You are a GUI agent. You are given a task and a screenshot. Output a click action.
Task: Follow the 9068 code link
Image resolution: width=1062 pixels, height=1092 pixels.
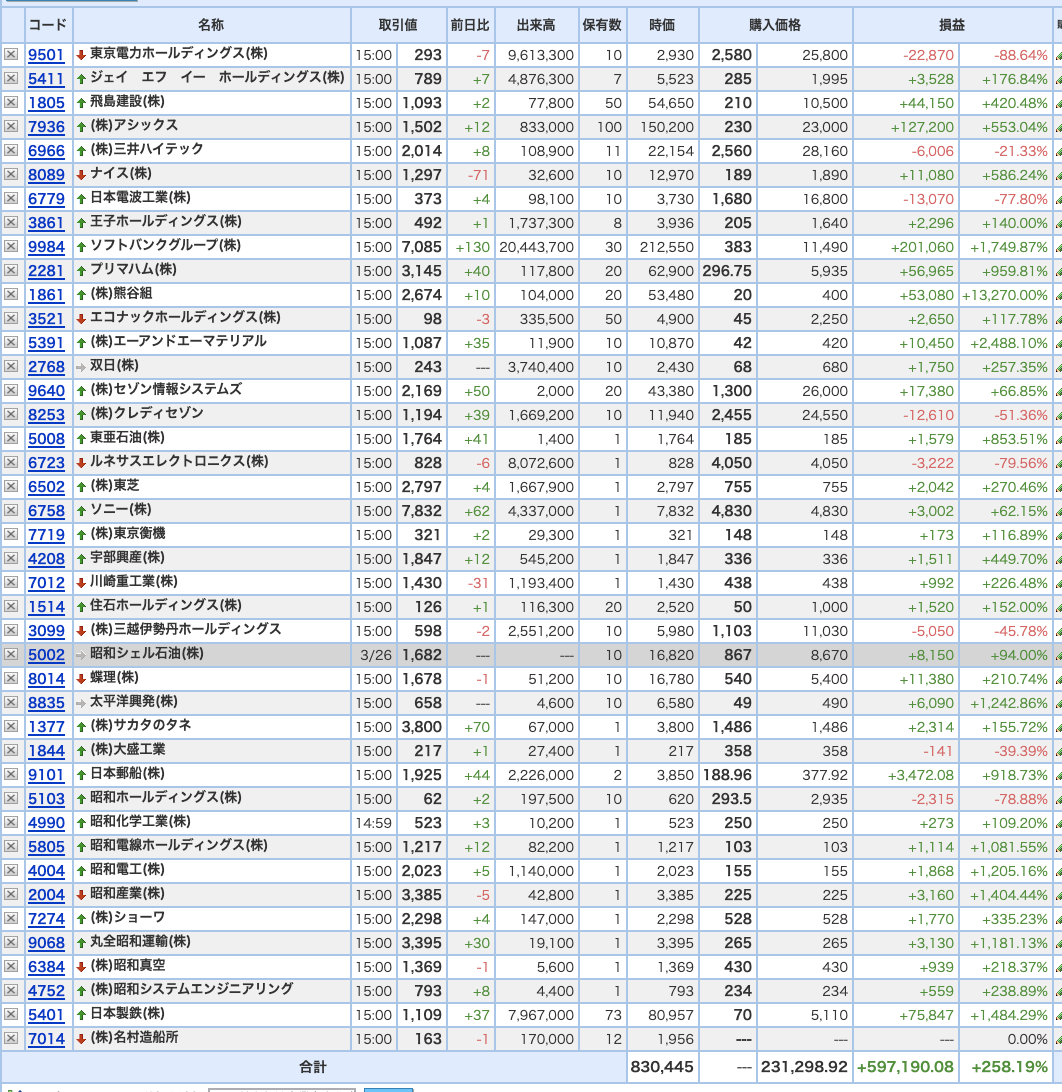pos(46,943)
